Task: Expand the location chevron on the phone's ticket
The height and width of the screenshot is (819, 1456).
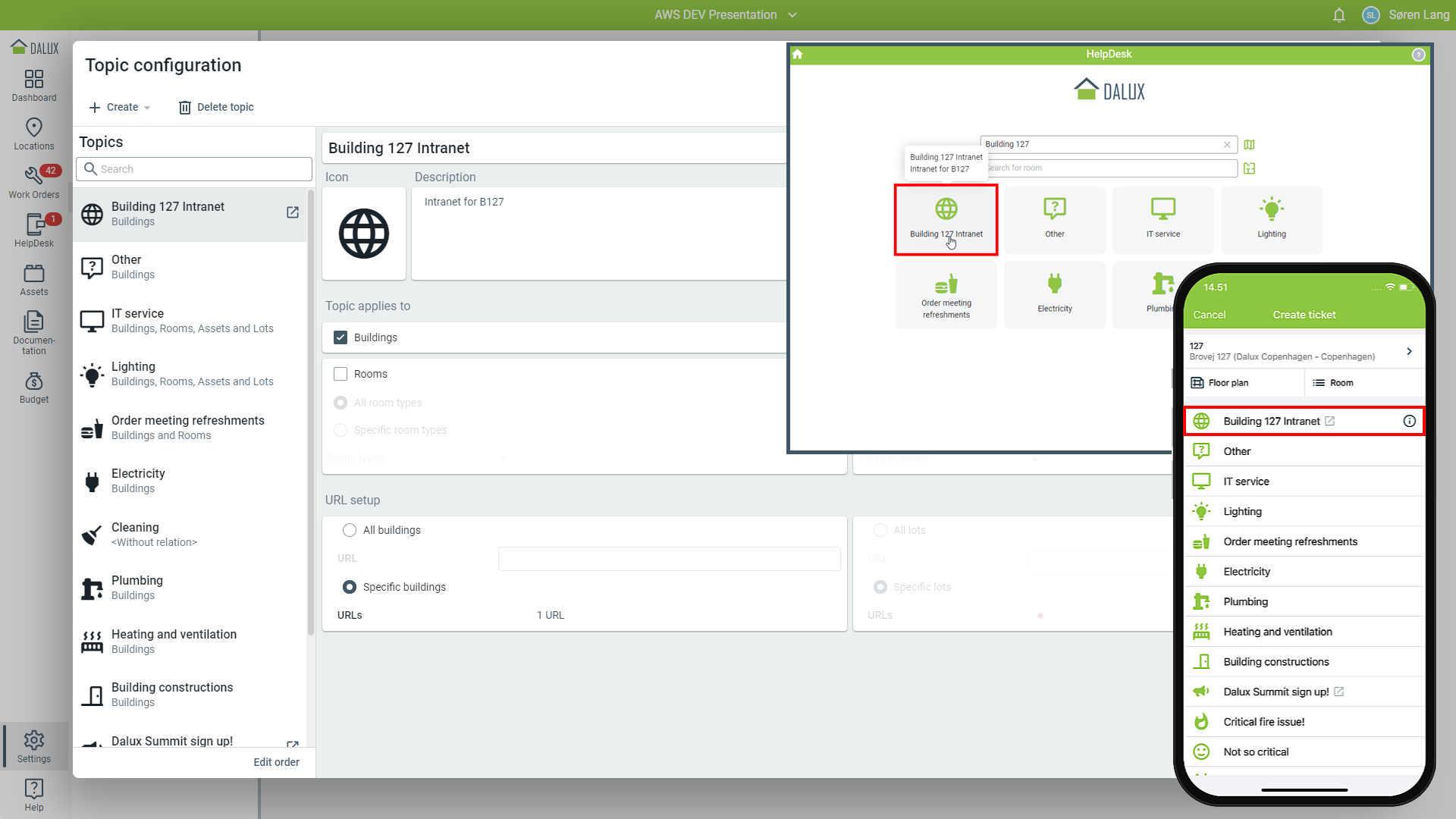Action: pos(1409,351)
